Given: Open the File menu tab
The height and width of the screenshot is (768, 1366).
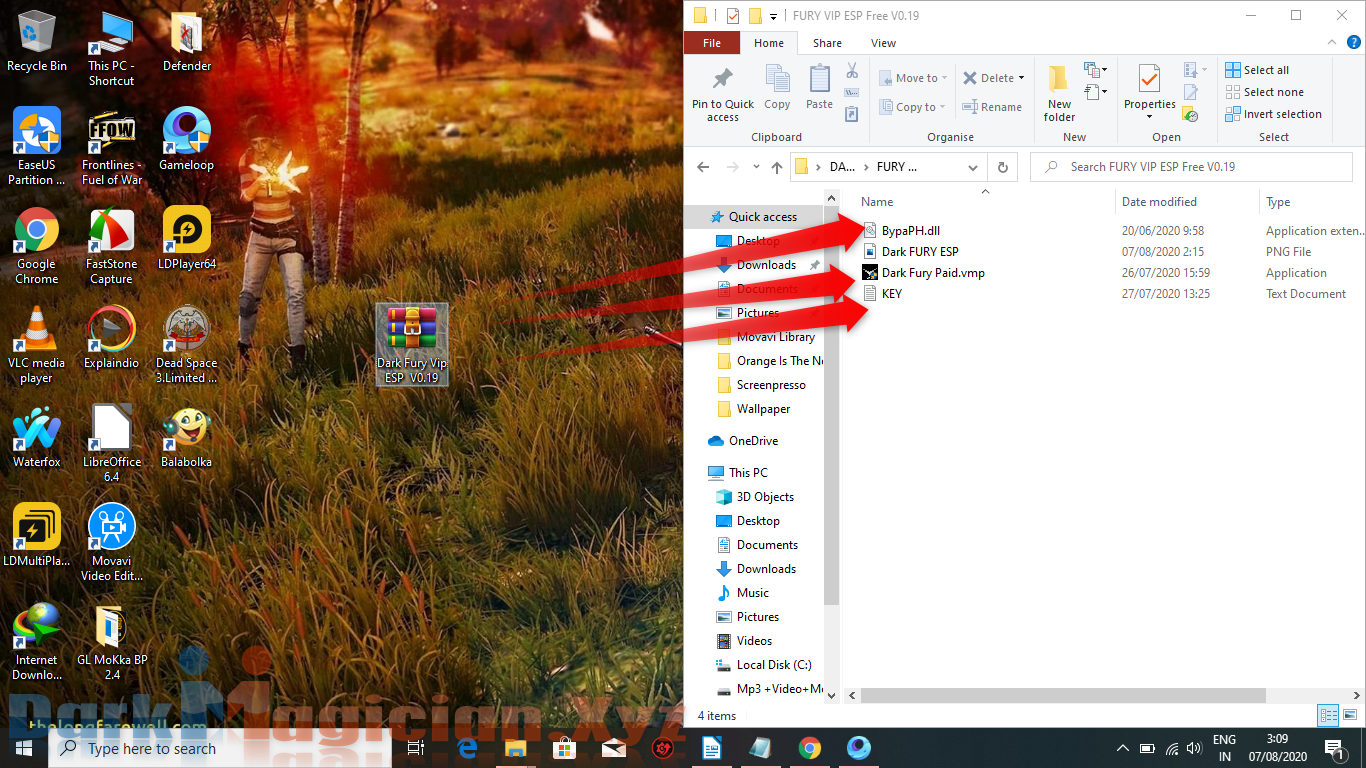Looking at the screenshot, I should [x=712, y=43].
